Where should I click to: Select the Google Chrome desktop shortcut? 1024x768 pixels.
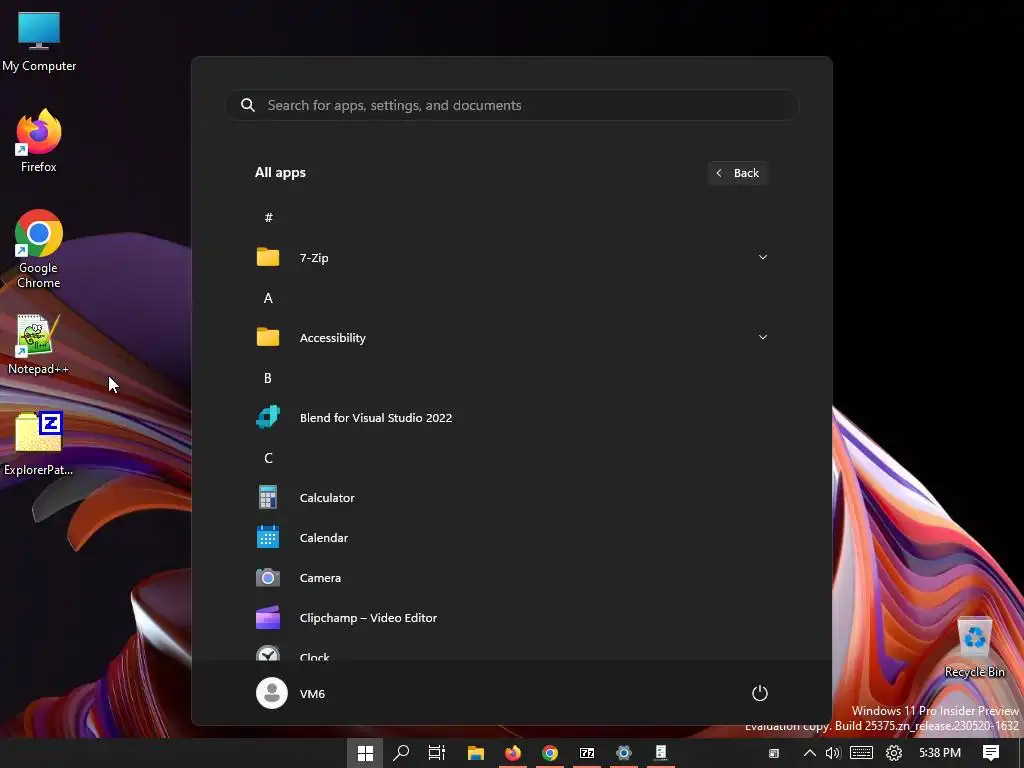(x=39, y=249)
